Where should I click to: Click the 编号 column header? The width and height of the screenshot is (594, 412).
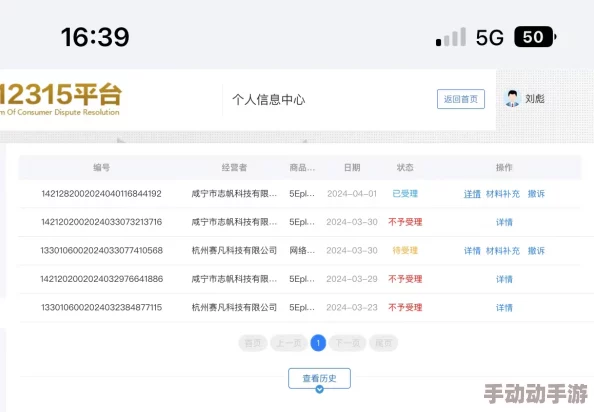(102, 167)
